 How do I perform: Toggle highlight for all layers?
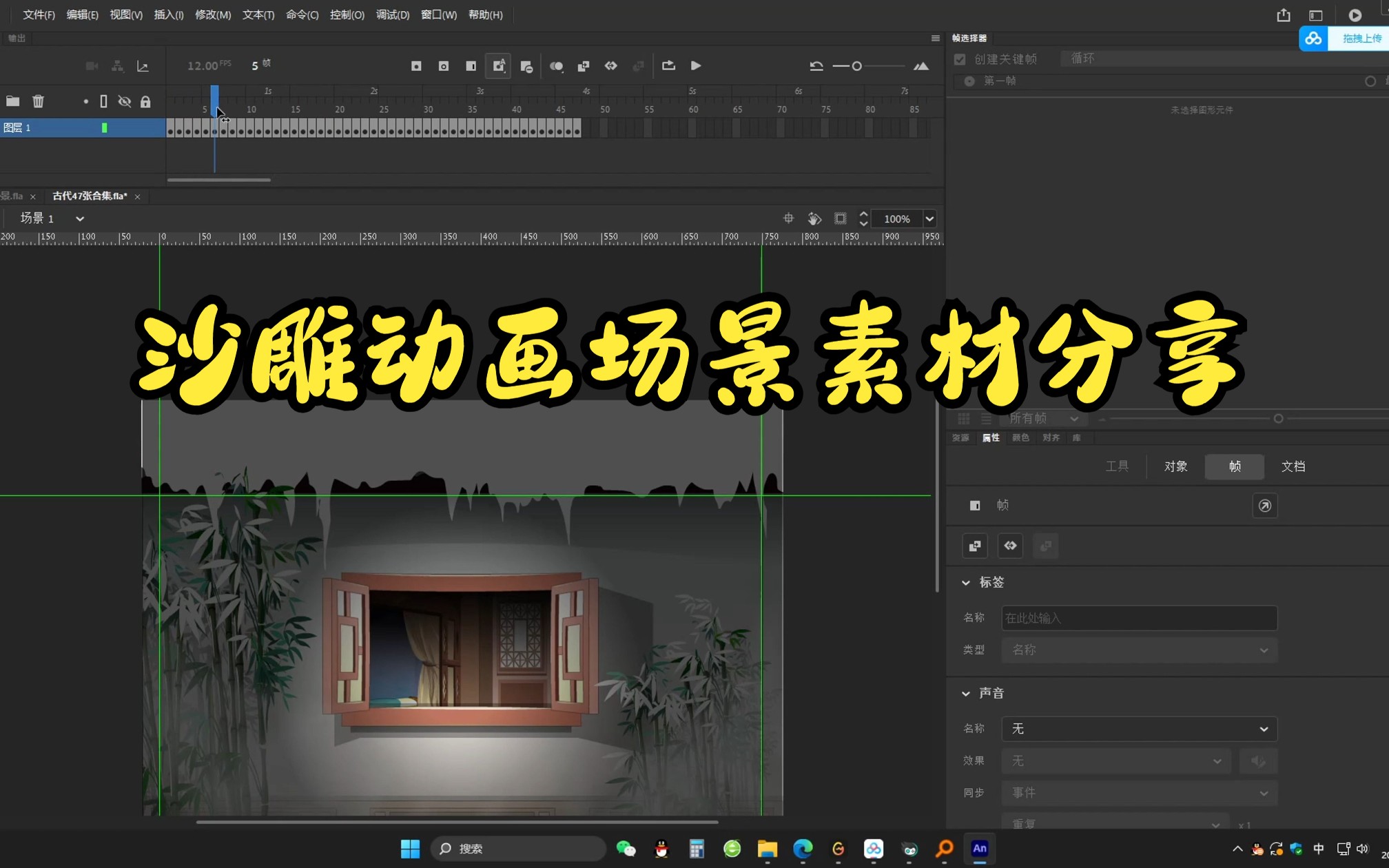click(85, 101)
